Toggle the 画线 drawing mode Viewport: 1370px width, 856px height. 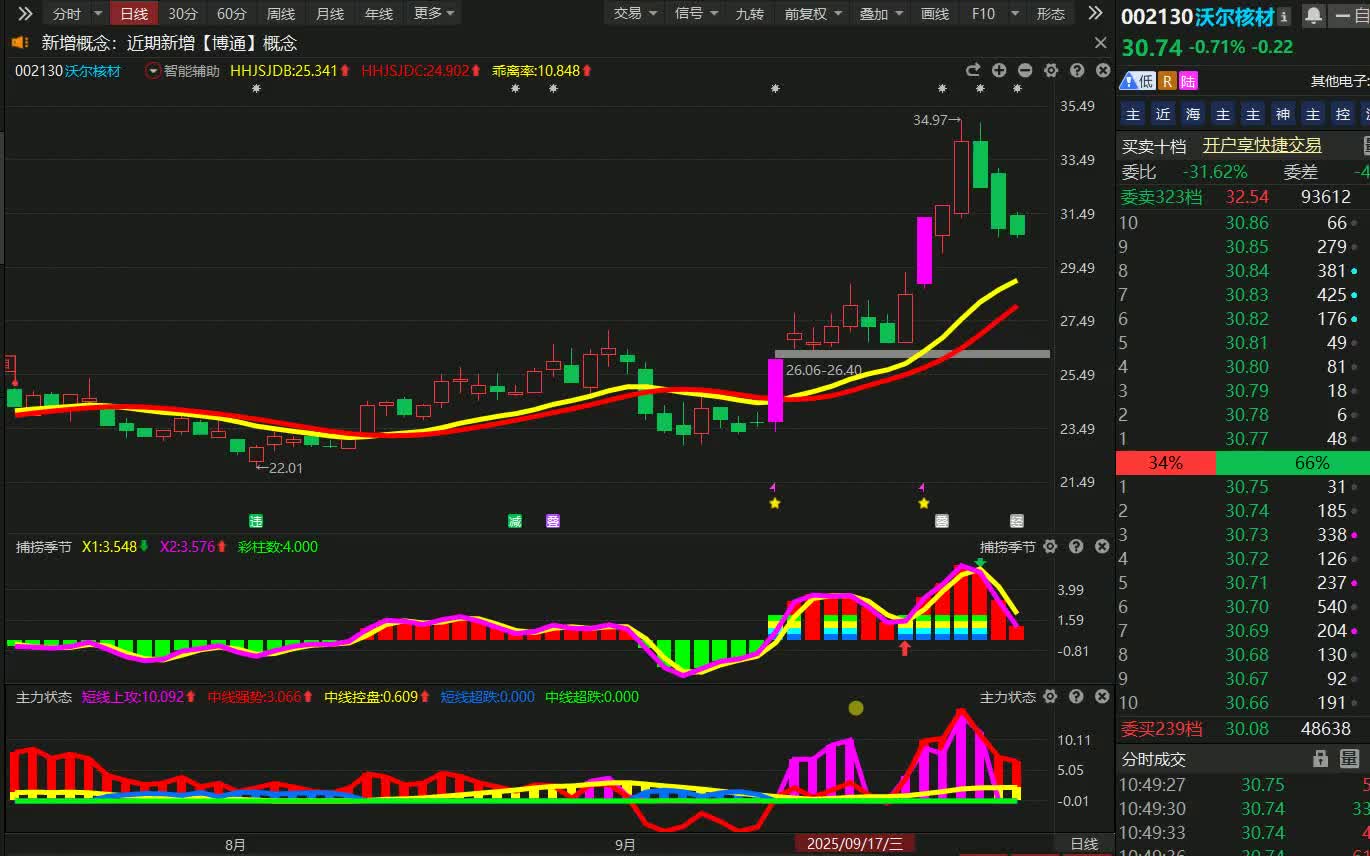[x=934, y=14]
